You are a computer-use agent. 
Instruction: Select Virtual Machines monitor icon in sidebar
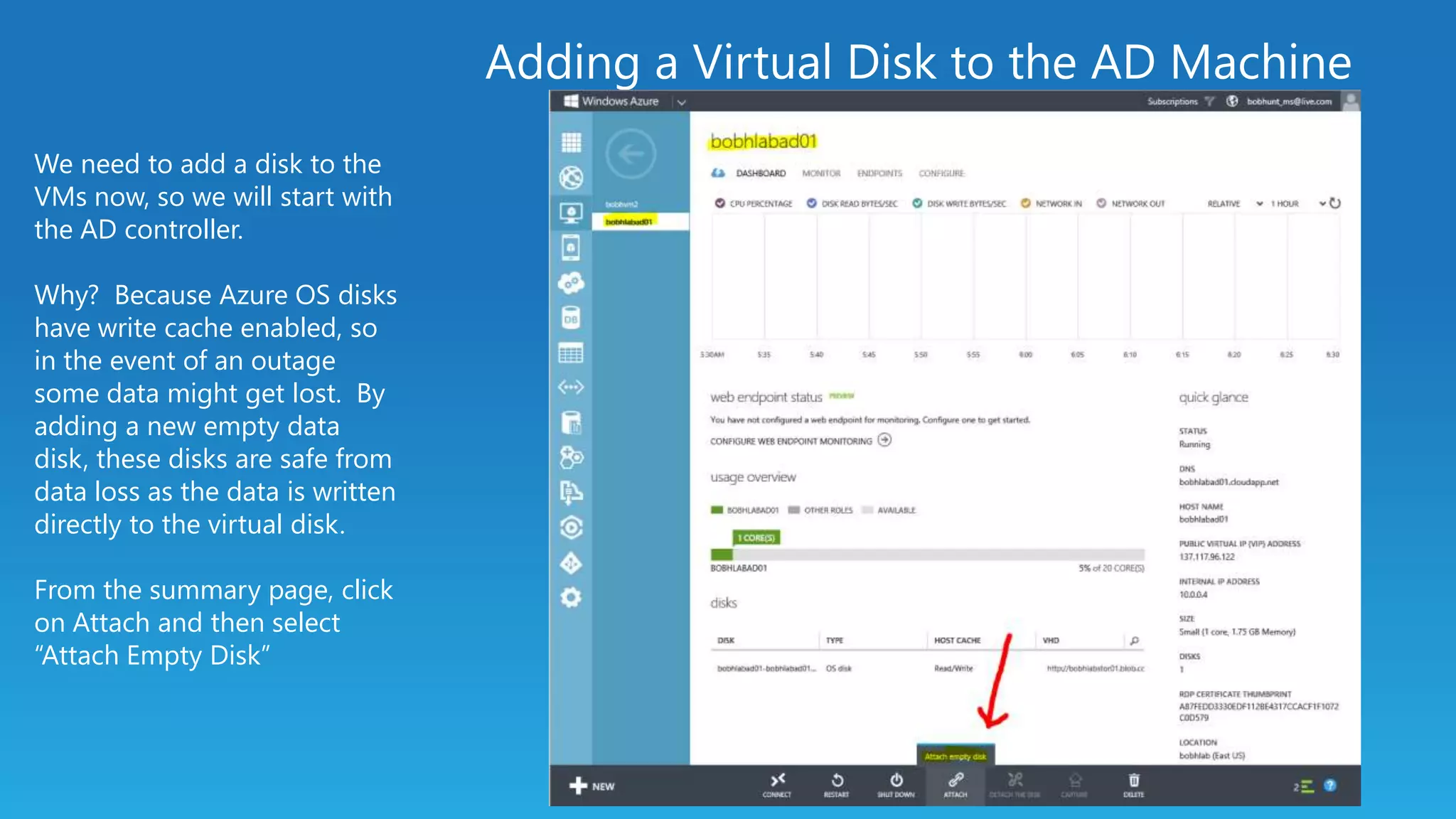click(571, 213)
